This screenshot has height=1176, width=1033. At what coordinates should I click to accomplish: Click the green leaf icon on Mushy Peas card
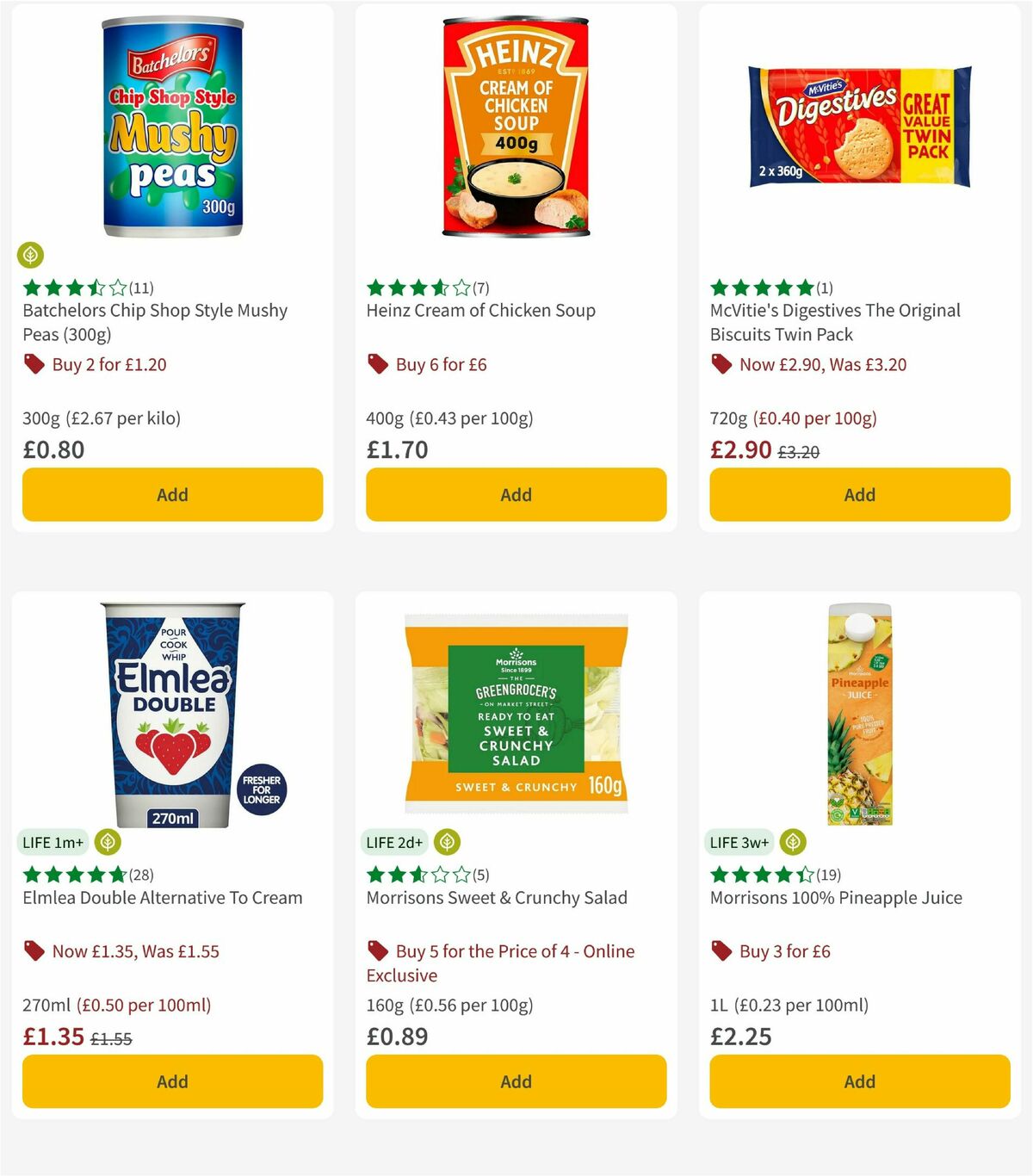[31, 256]
